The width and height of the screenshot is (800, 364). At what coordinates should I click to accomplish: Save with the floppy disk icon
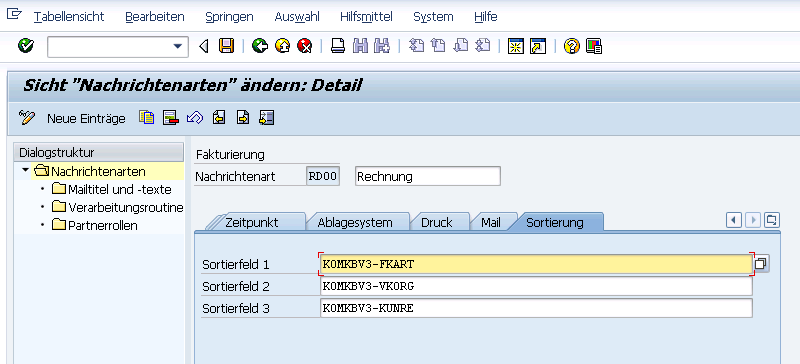pyautogui.click(x=227, y=46)
